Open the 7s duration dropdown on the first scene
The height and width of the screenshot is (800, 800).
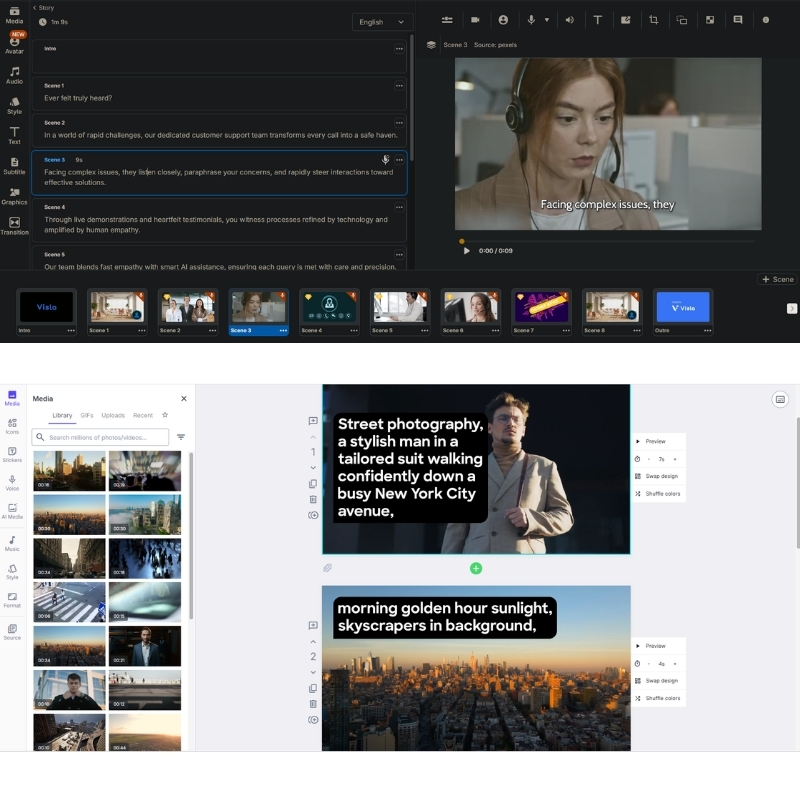661,459
